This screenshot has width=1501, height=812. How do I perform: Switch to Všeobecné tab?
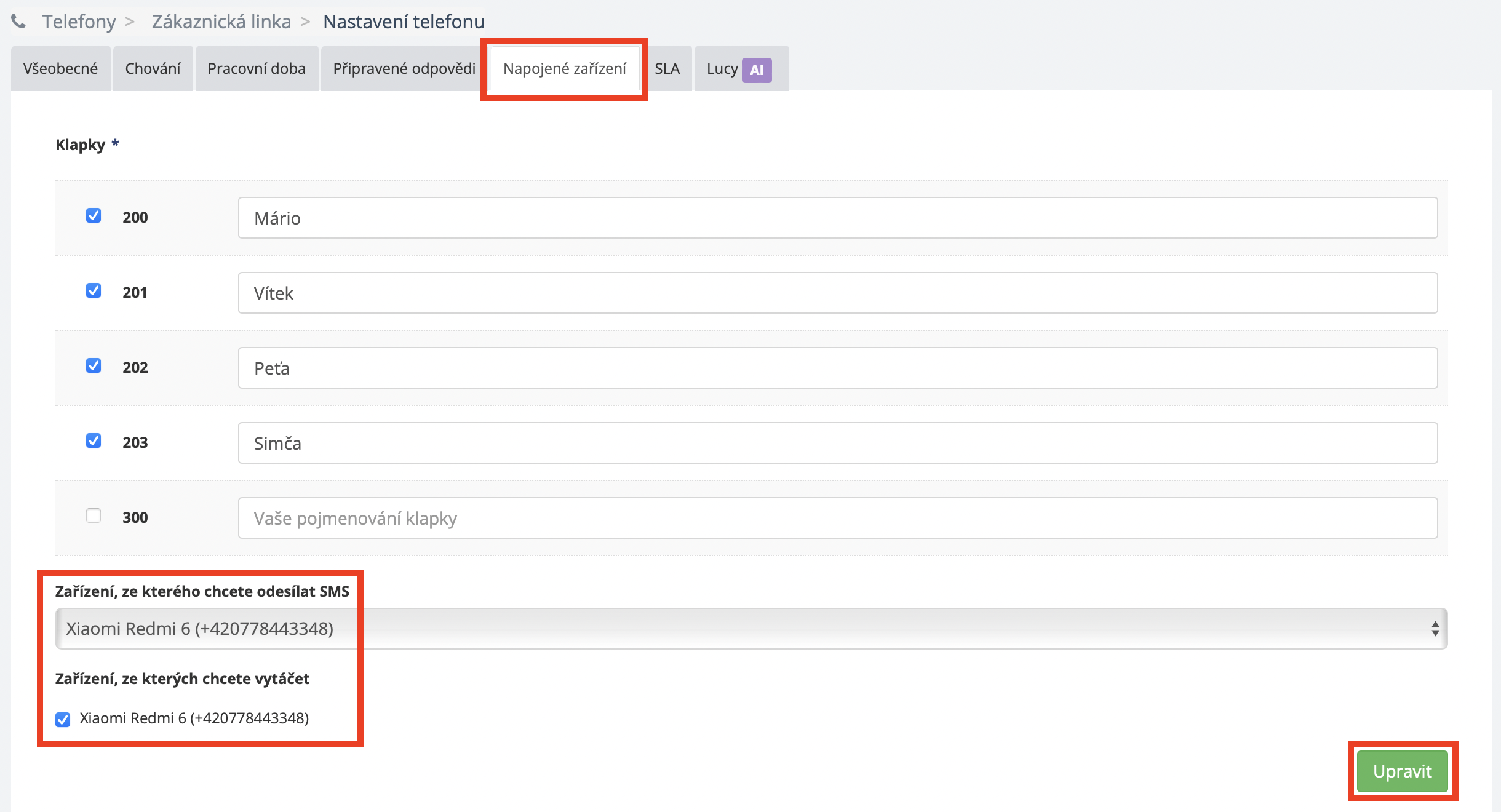pos(60,68)
